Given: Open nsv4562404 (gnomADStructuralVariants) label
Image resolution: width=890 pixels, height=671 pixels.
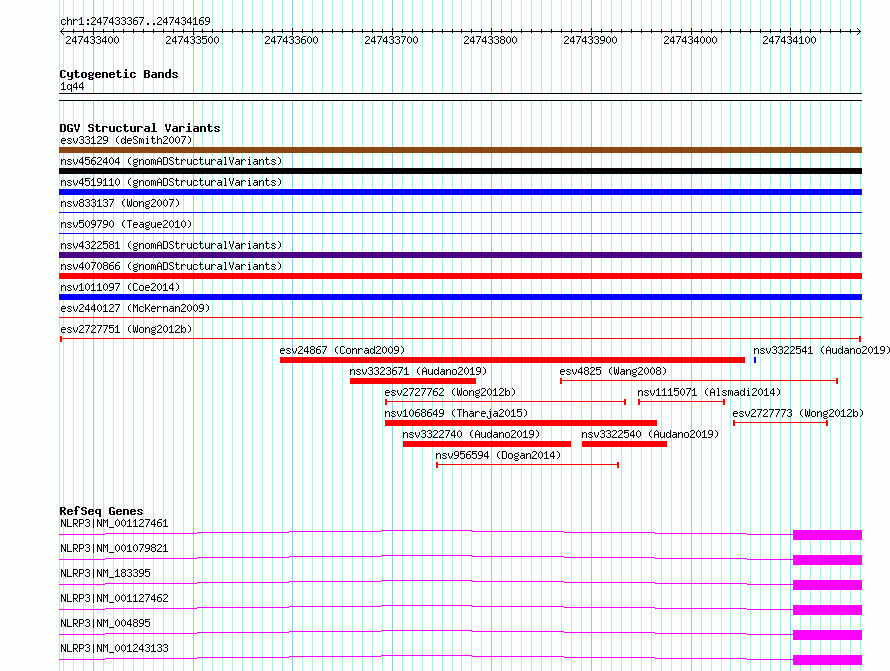Looking at the screenshot, I should pos(171,161).
